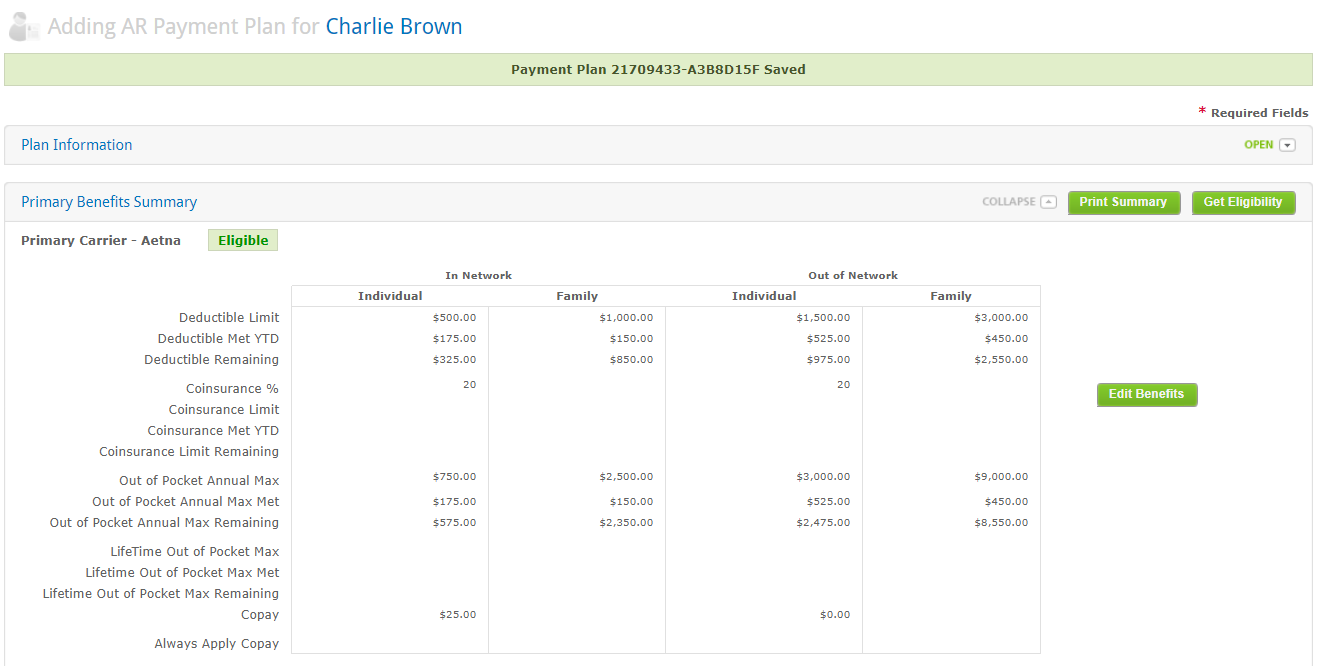Click the COLLAPSE label text
1318x666 pixels.
coord(1008,202)
